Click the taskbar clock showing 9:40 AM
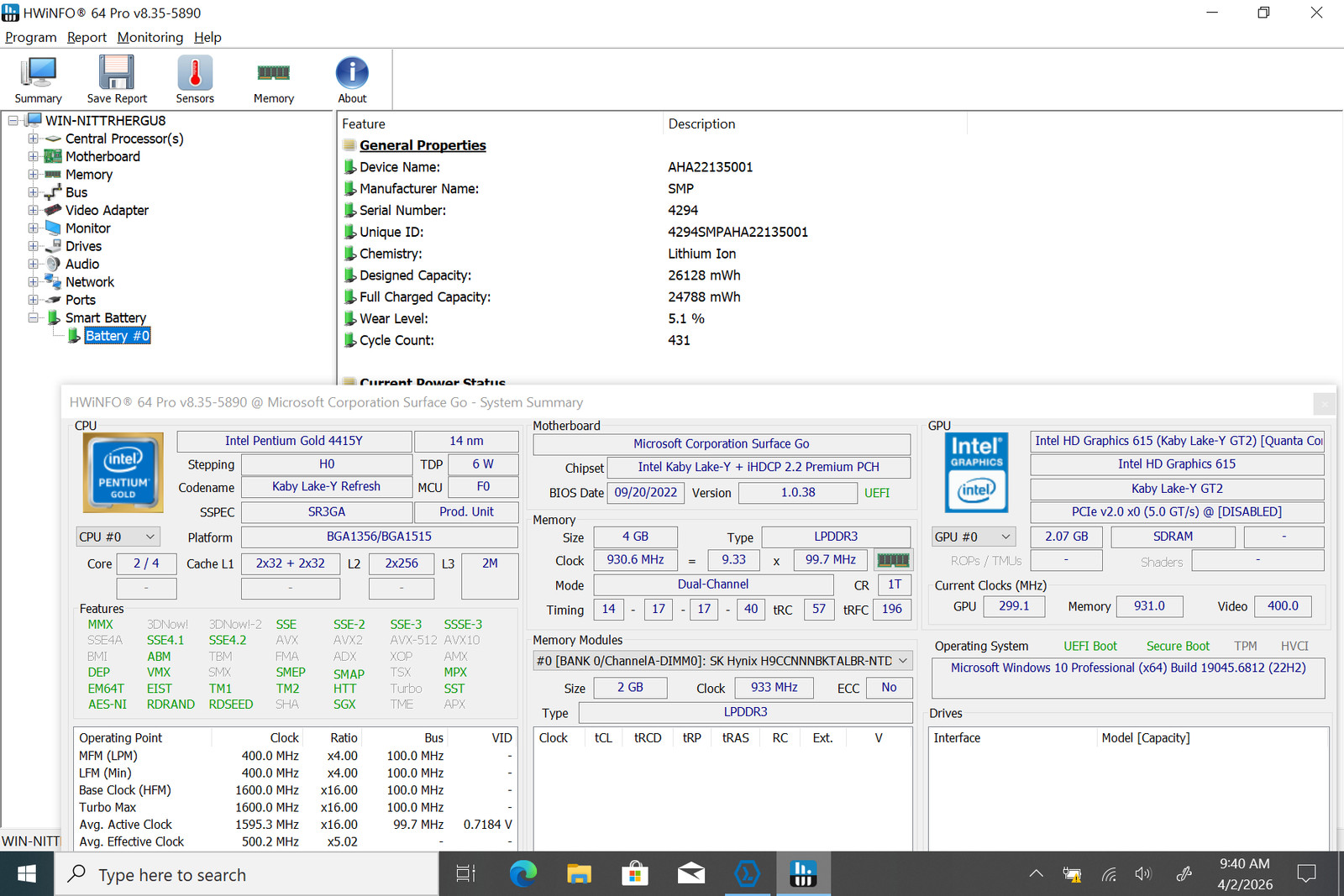The image size is (1344, 896). coord(1245,874)
